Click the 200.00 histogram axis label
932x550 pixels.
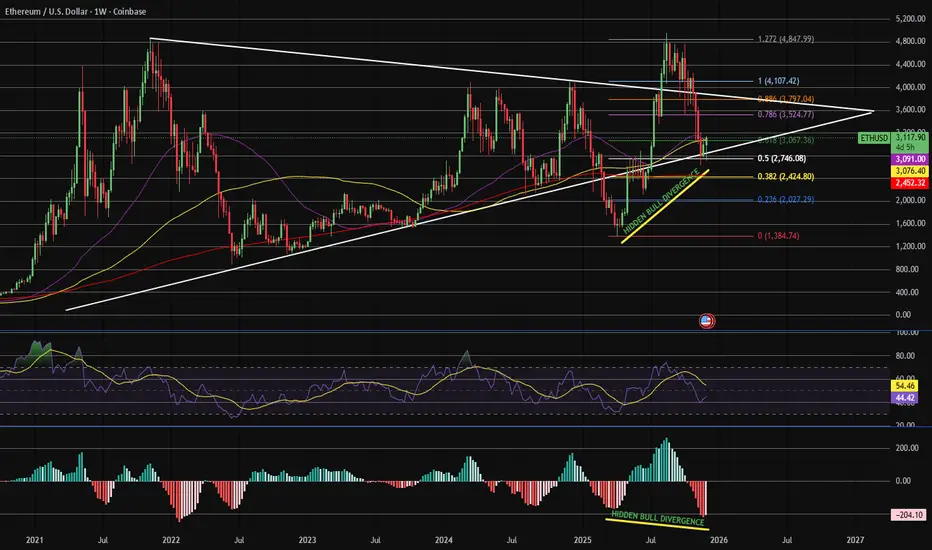(906, 448)
